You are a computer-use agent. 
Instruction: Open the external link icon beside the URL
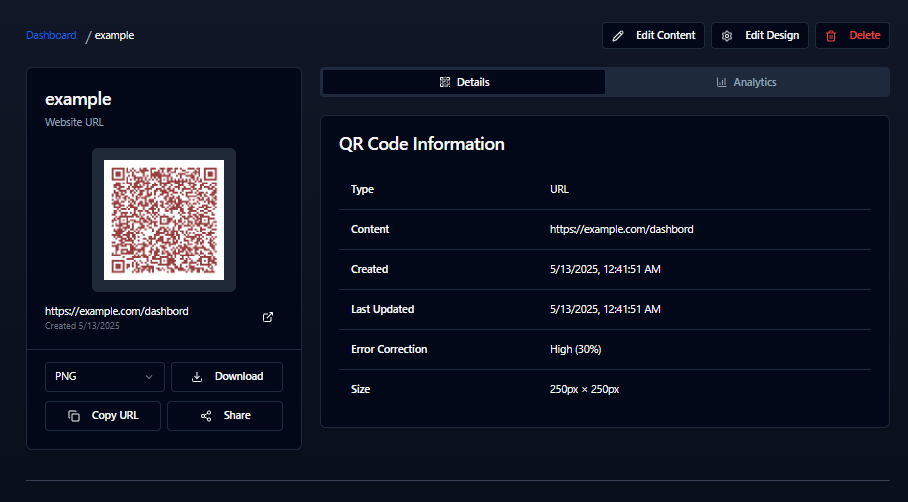[268, 317]
